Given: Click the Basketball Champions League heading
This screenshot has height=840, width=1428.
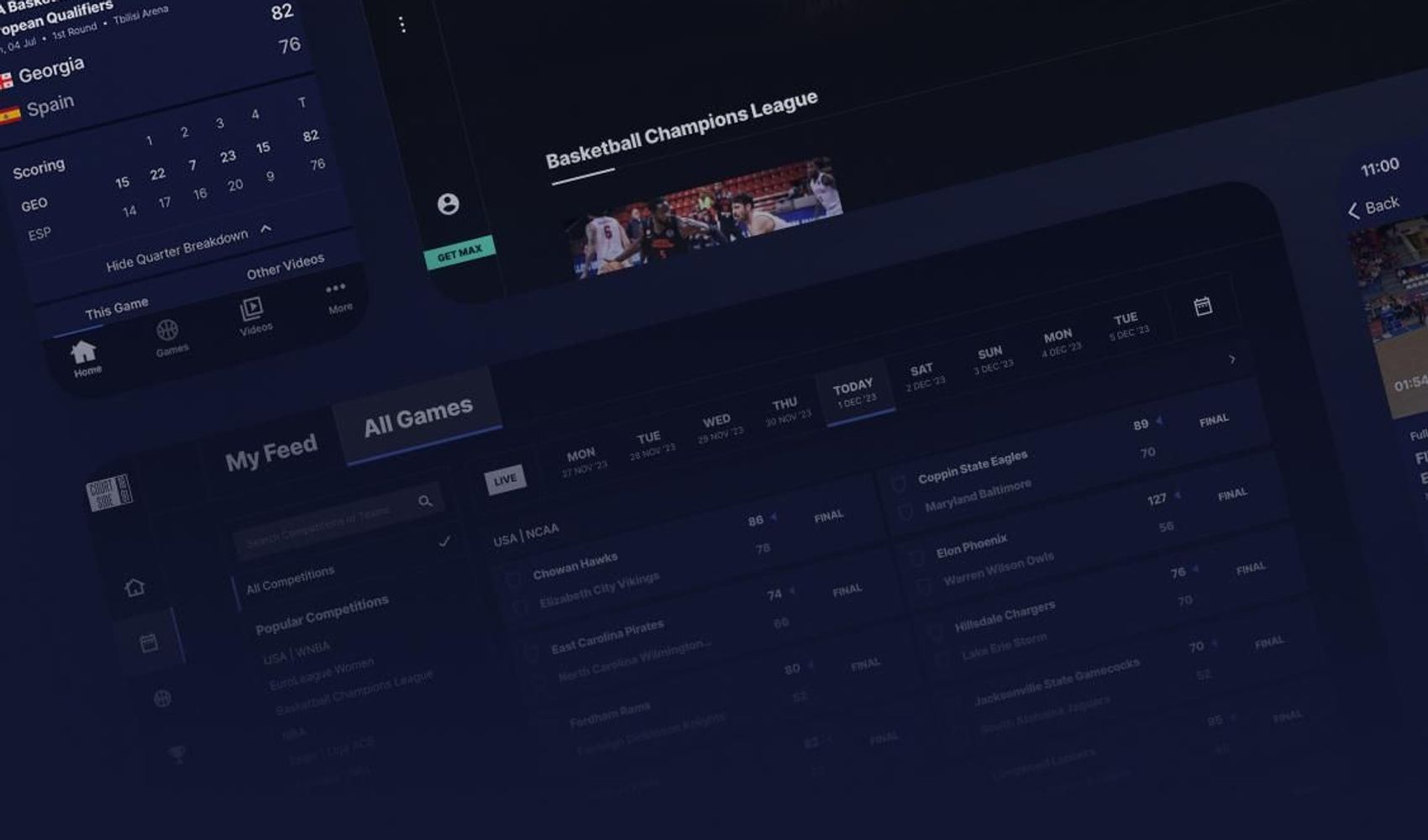Looking at the screenshot, I should pos(681,129).
